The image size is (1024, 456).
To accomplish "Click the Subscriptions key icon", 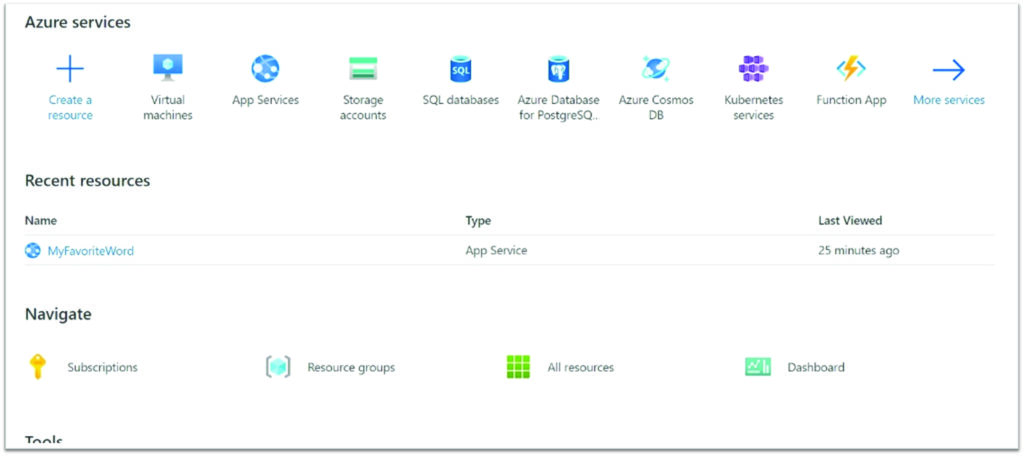I will [x=37, y=366].
